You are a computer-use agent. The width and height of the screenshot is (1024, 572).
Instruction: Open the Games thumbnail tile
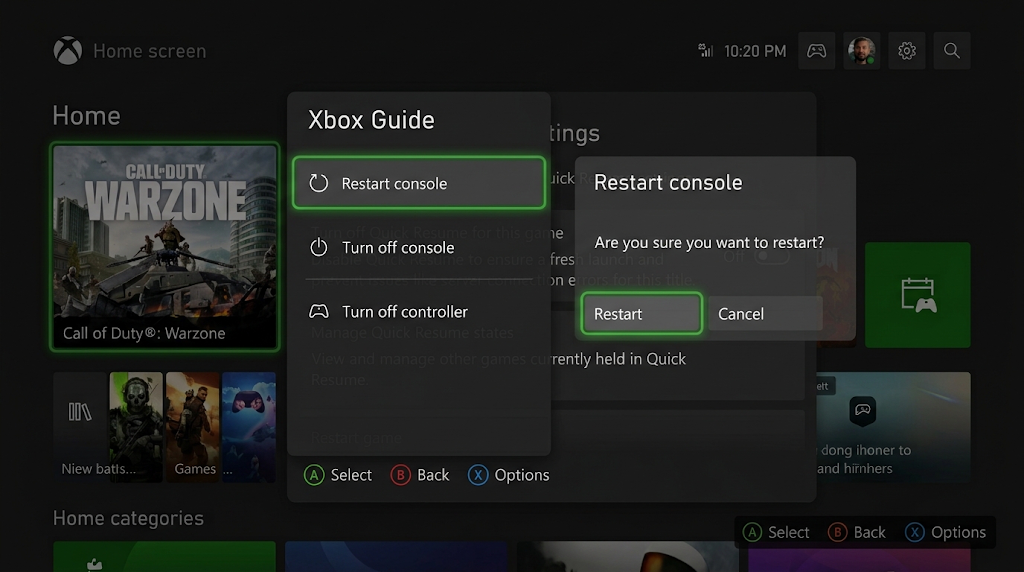click(193, 427)
